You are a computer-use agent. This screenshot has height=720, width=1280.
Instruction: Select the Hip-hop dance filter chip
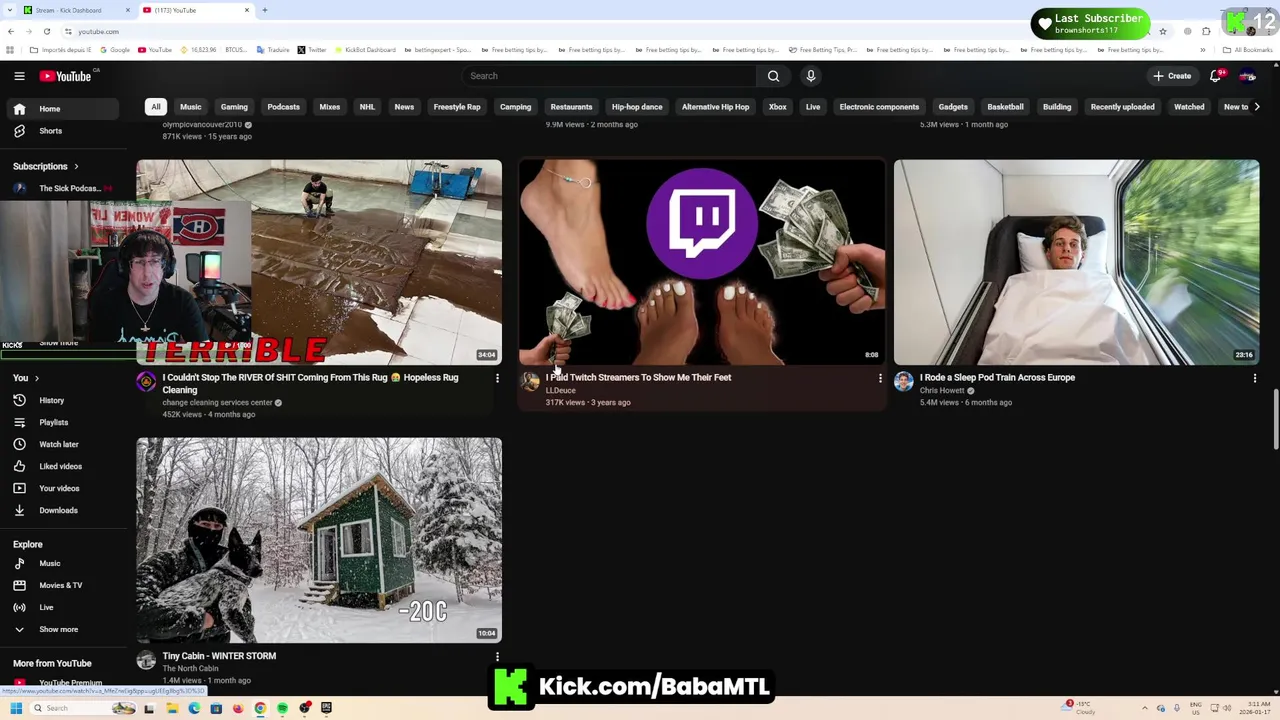coord(637,107)
